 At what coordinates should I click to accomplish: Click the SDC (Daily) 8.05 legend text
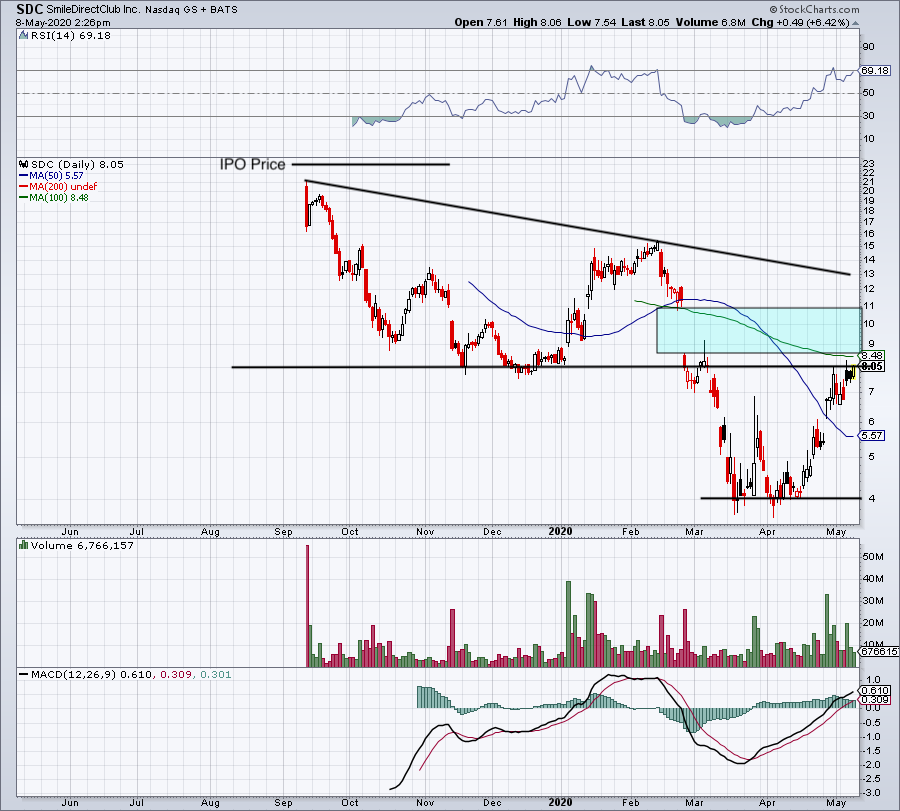77,164
